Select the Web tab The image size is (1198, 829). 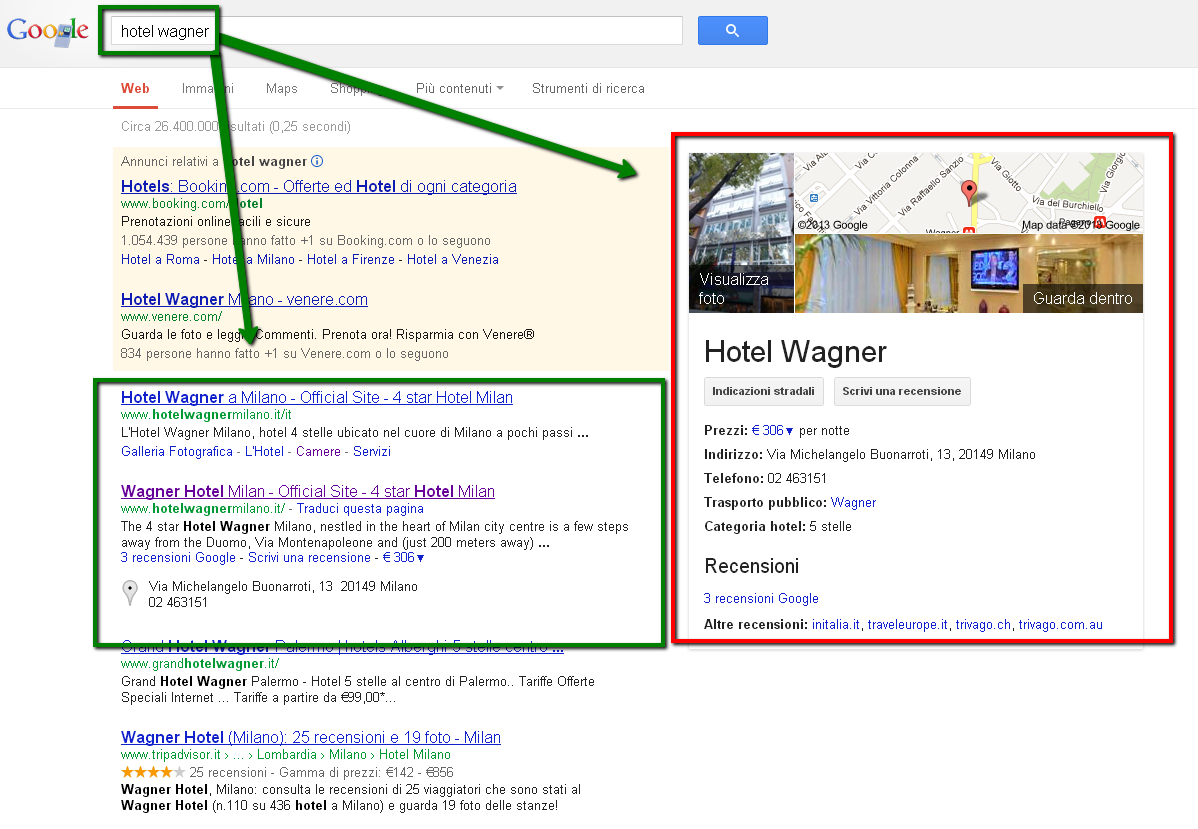(x=135, y=89)
